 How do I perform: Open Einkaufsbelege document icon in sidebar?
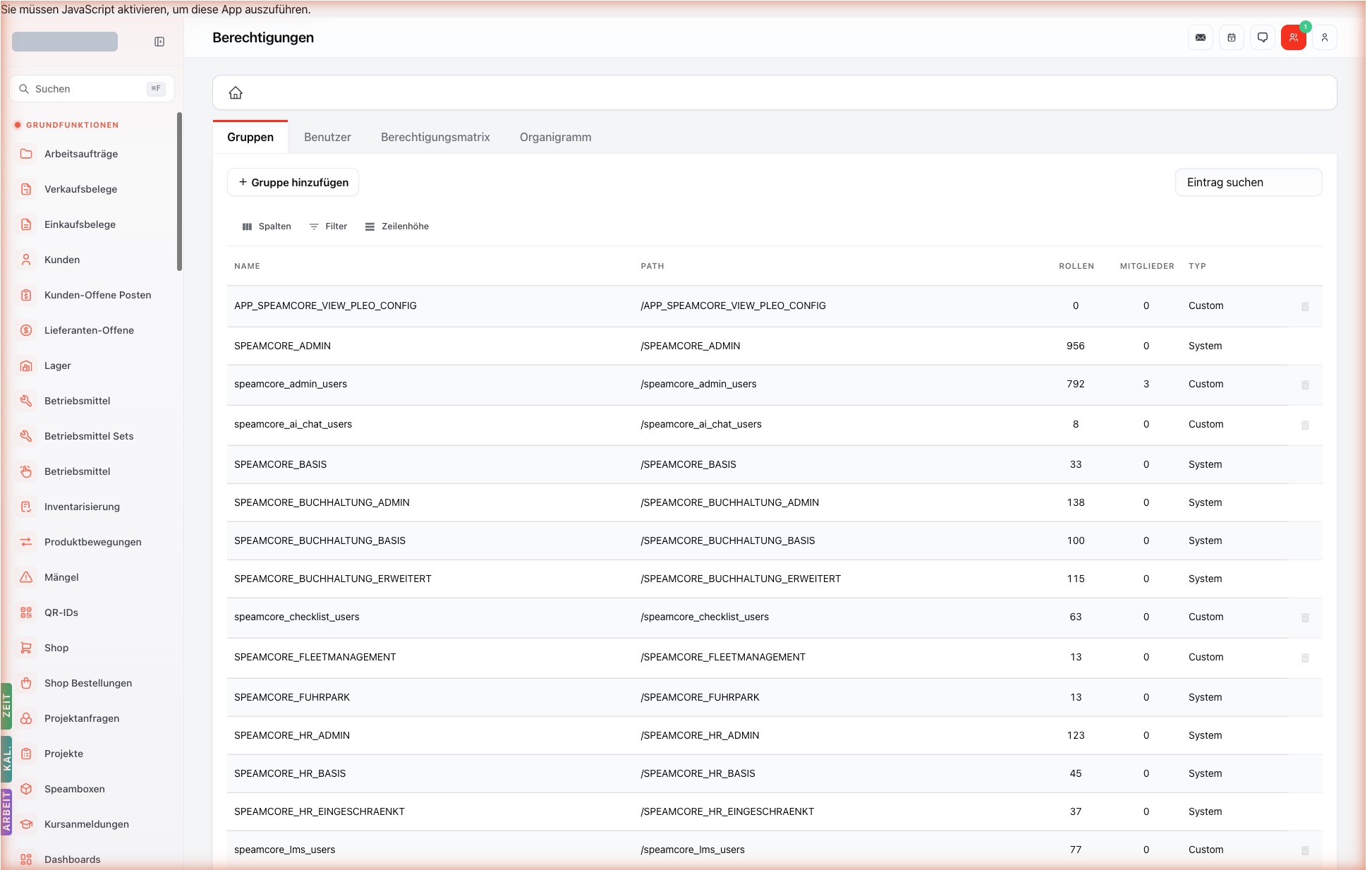point(26,224)
